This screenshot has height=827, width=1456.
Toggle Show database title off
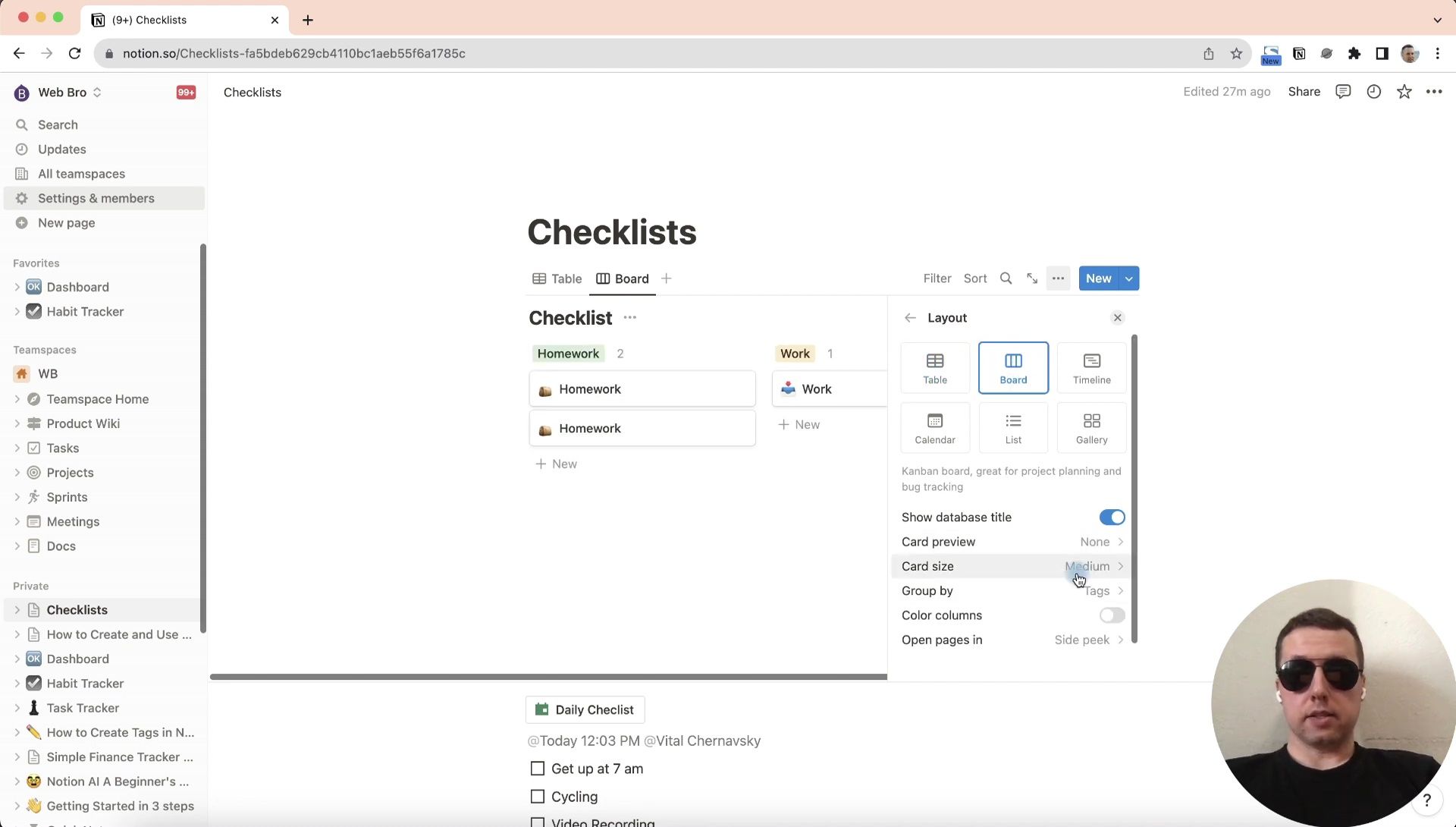(1112, 517)
